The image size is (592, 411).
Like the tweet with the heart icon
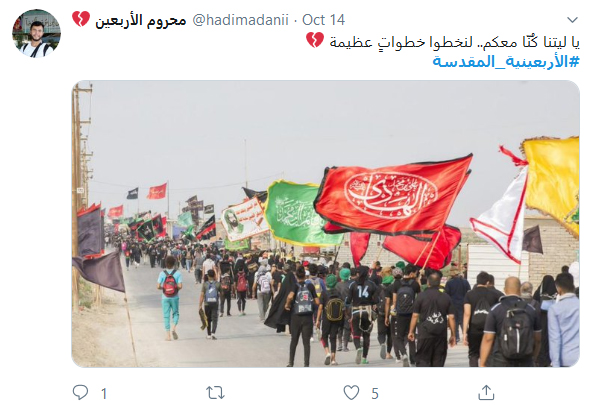(x=351, y=393)
